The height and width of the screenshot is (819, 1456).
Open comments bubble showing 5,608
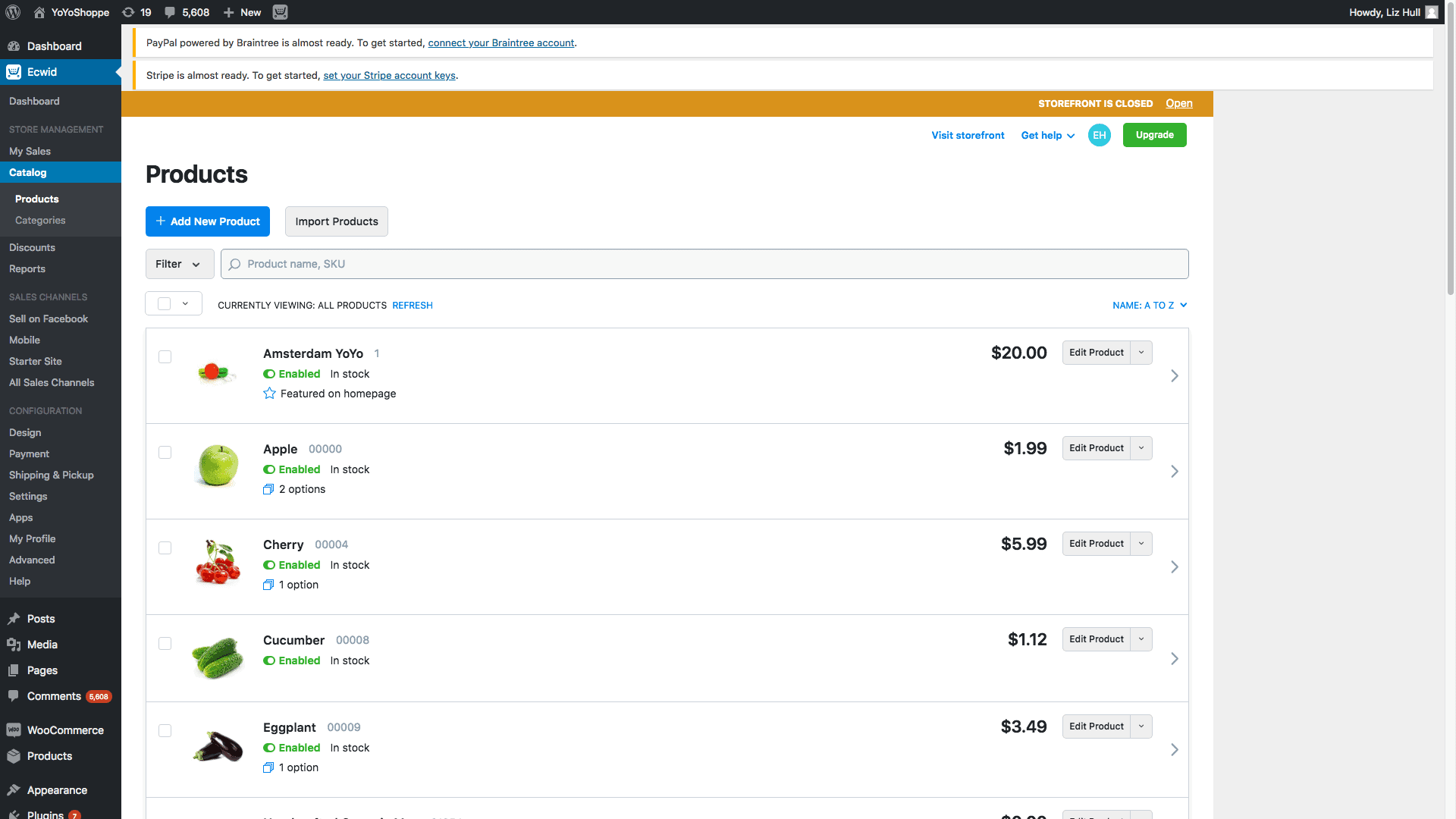tap(187, 12)
